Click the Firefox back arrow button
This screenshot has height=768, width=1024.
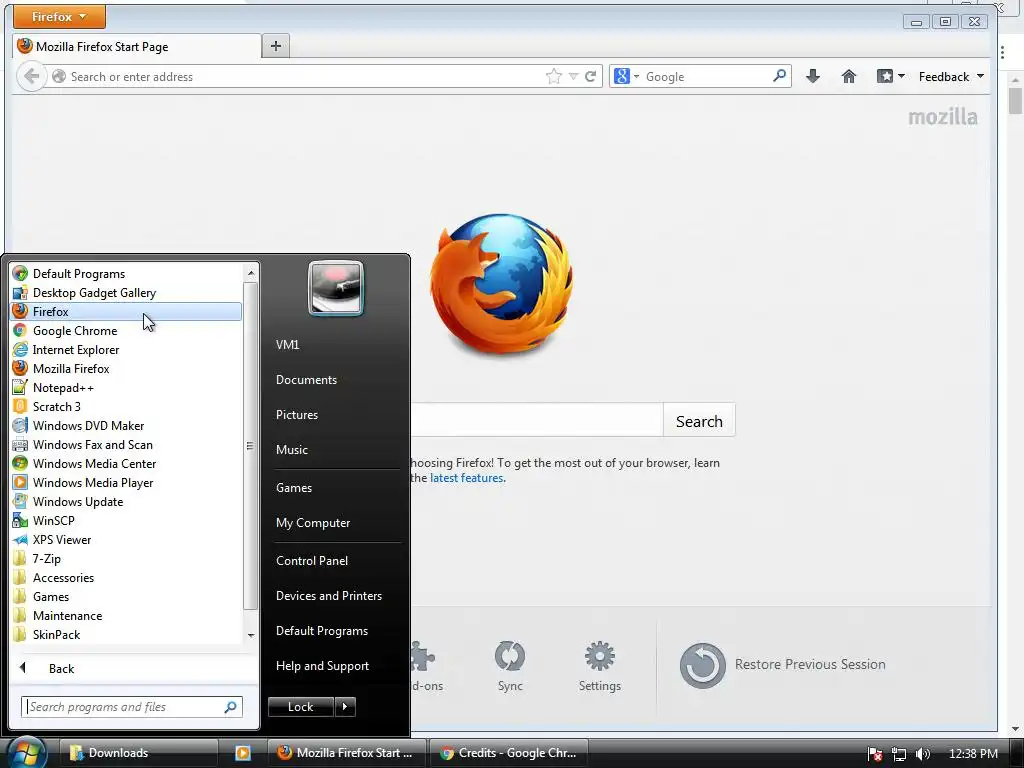pos(31,76)
